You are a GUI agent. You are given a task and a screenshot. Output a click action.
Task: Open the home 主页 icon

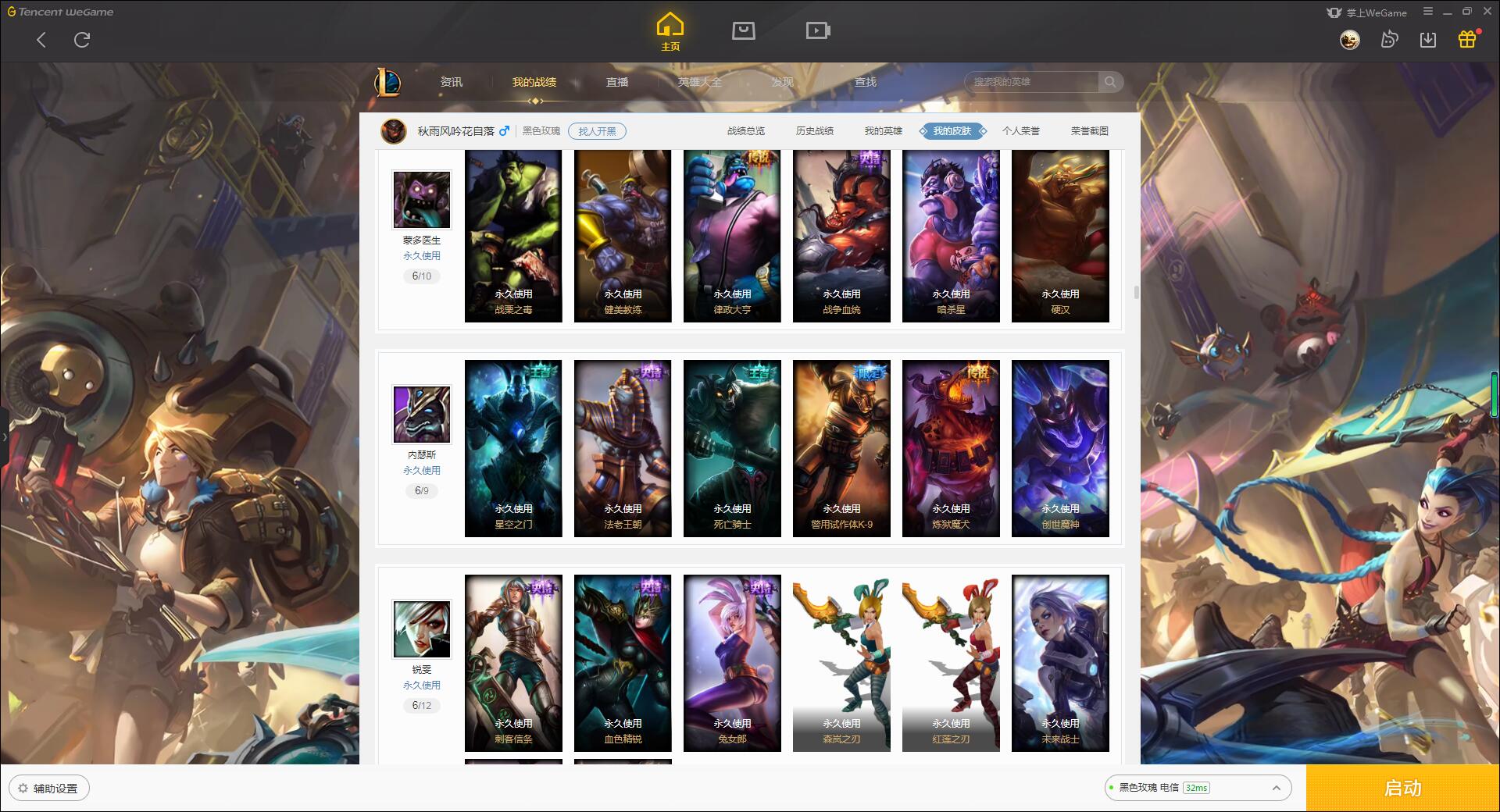pyautogui.click(x=670, y=32)
